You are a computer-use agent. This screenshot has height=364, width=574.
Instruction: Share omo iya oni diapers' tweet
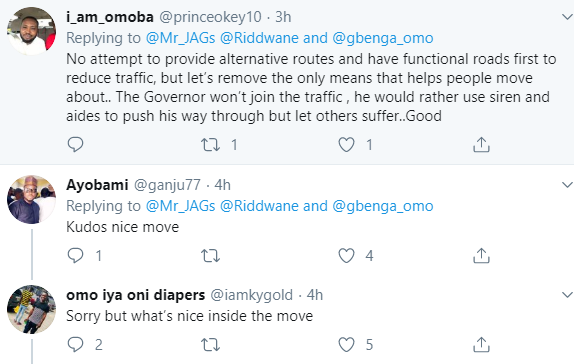coord(481,344)
